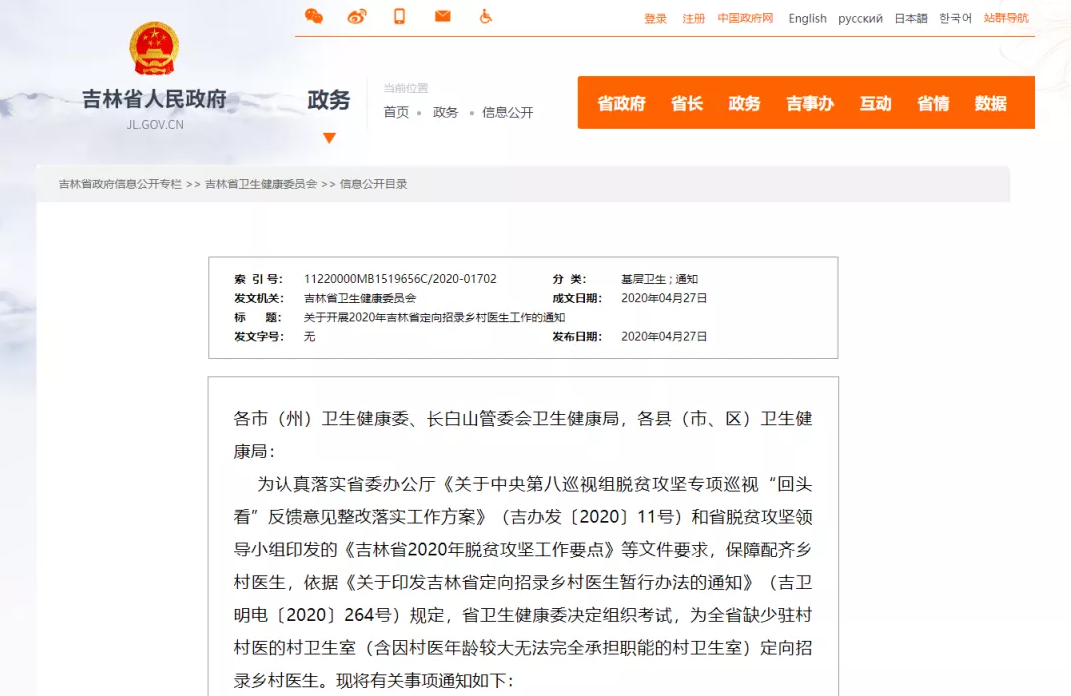This screenshot has width=1071, height=696.
Task: Open 吉林省卫生健康委员会 breadcrumb link
Action: point(261,184)
